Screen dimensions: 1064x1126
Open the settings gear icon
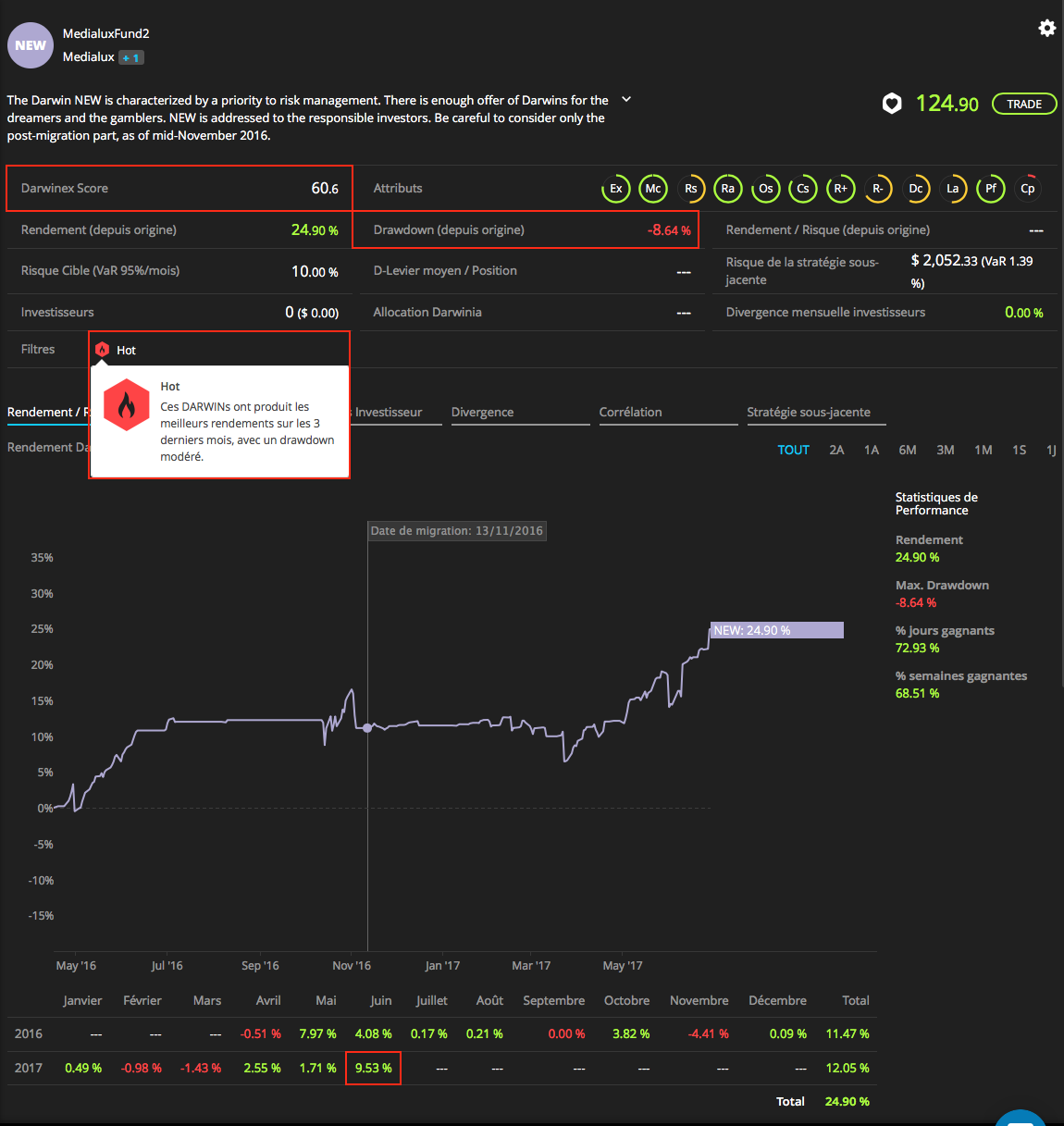click(1046, 28)
